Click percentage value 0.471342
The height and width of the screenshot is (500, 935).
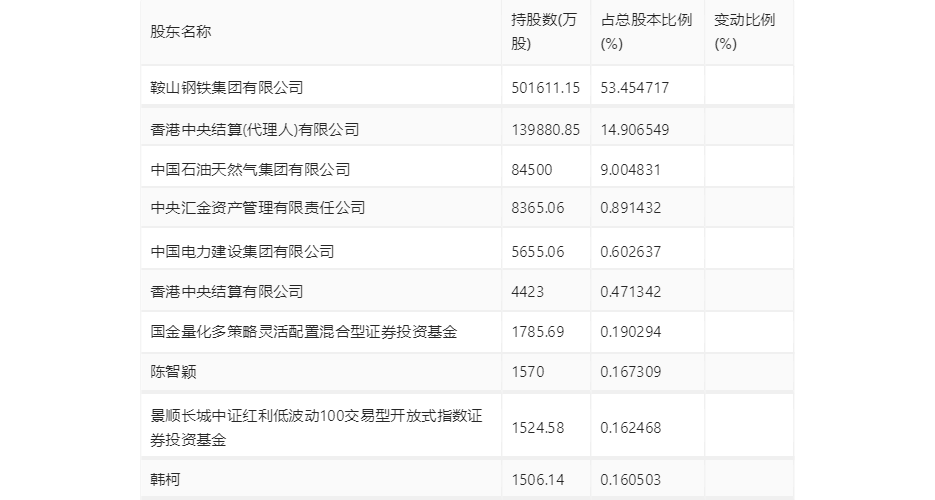click(631, 291)
